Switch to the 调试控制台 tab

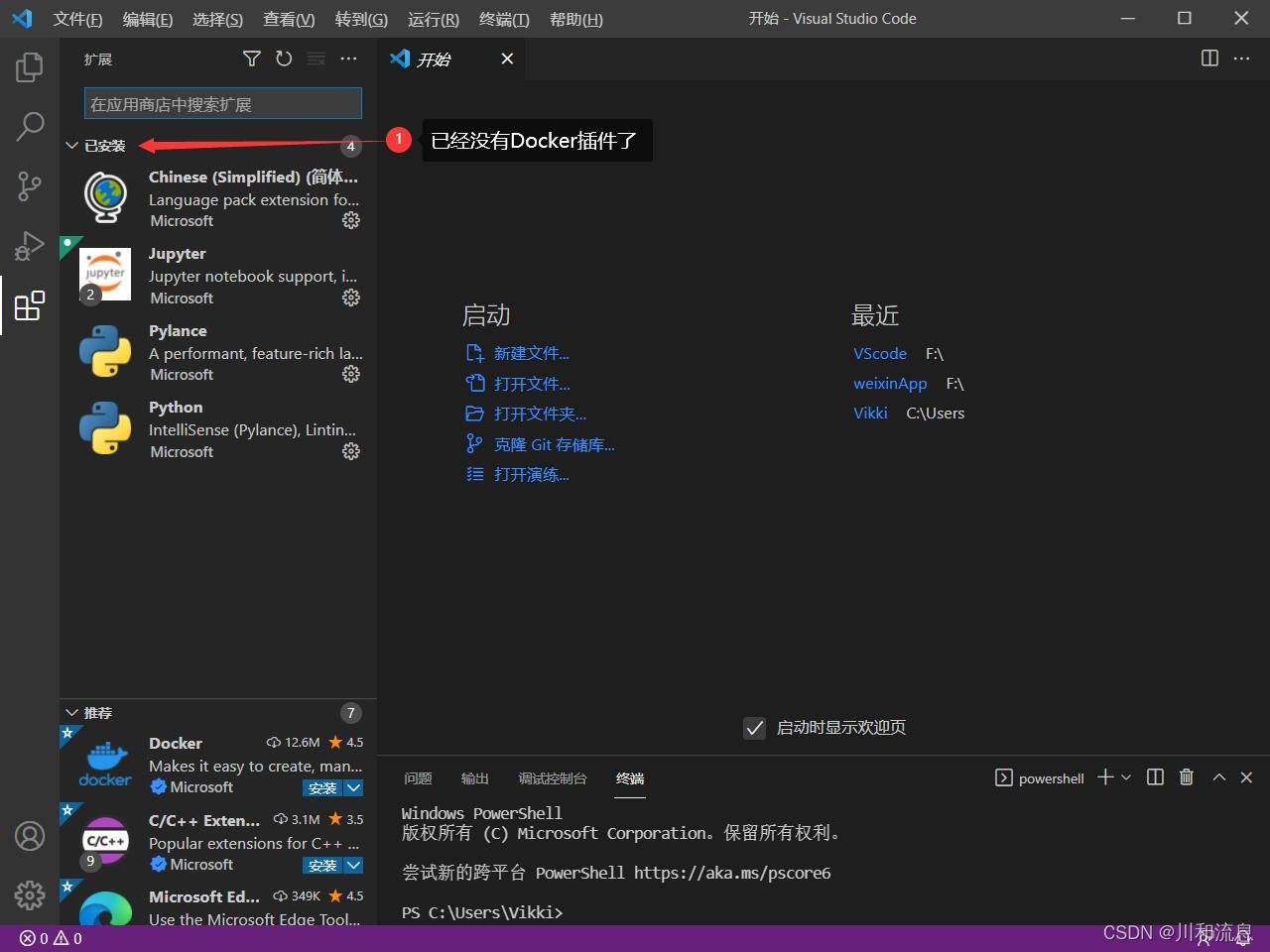click(553, 778)
